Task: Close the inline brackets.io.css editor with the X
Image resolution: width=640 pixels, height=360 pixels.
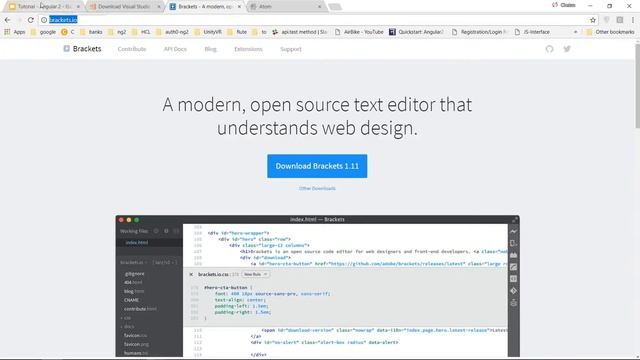Action: [x=191, y=274]
